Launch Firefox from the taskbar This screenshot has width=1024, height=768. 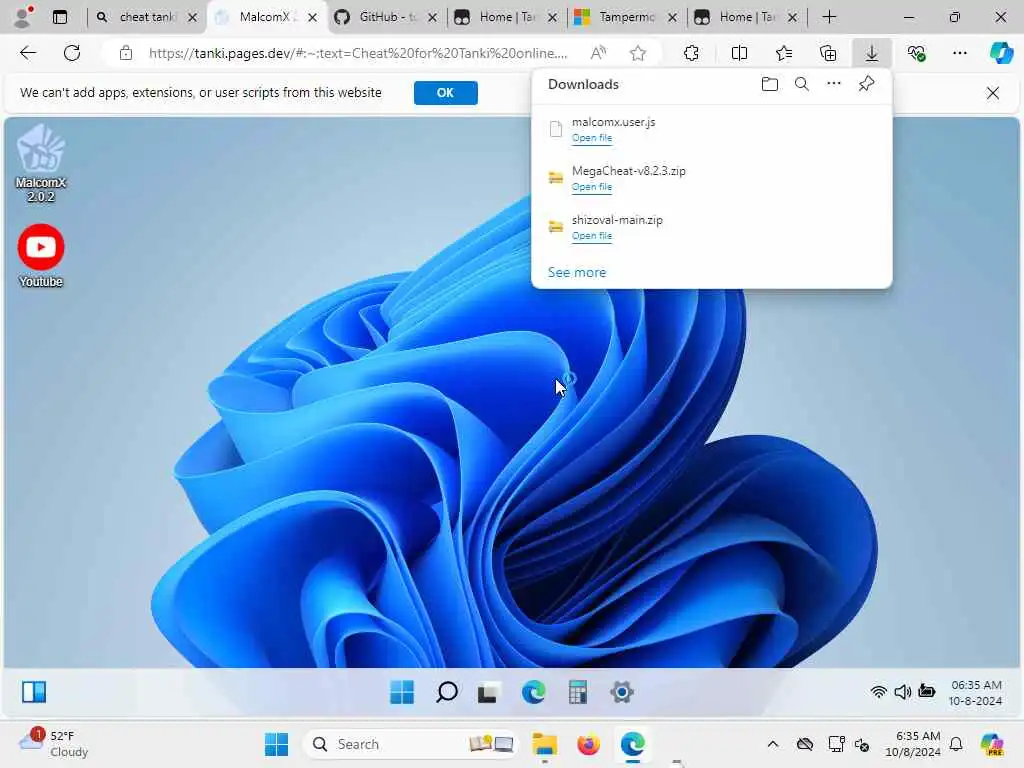pos(588,744)
